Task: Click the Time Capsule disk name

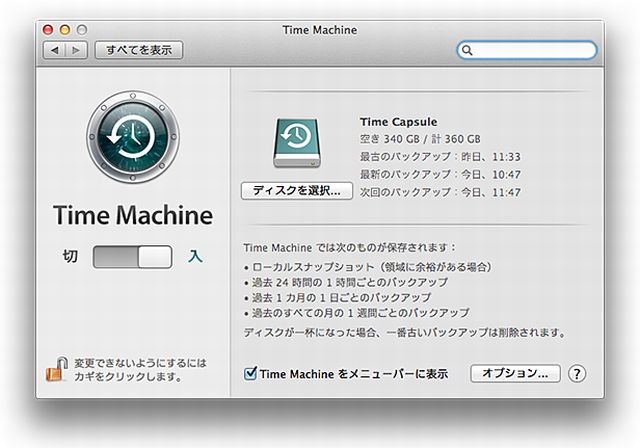Action: tap(398, 122)
